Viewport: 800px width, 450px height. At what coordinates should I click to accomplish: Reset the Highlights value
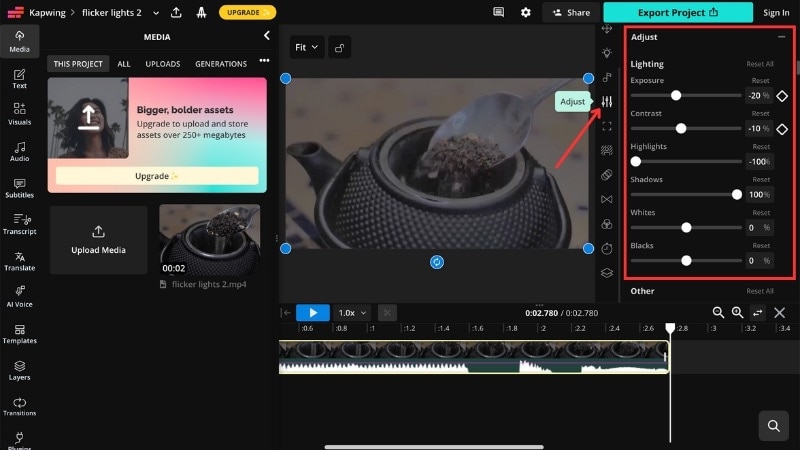tap(761, 146)
